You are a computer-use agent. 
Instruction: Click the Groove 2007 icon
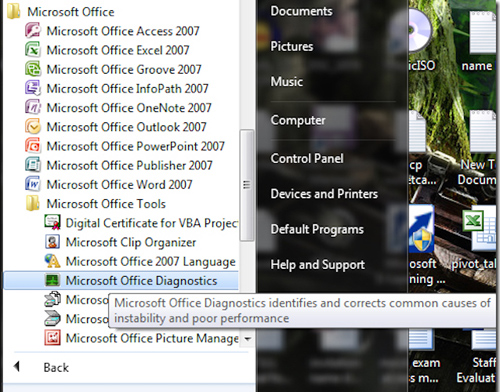33,69
